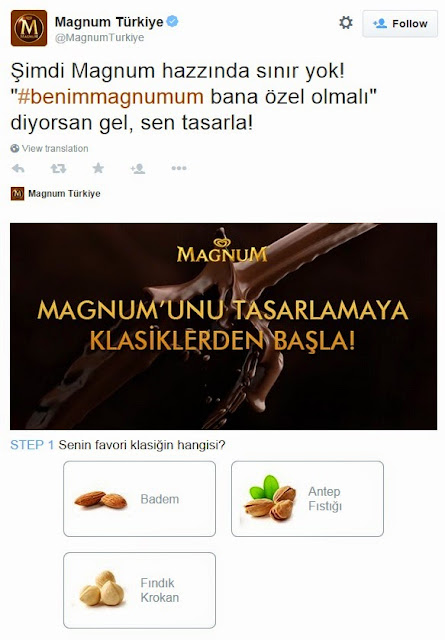Open the gear settings menu
Image resolution: width=445 pixels, height=640 pixels.
pos(346,22)
